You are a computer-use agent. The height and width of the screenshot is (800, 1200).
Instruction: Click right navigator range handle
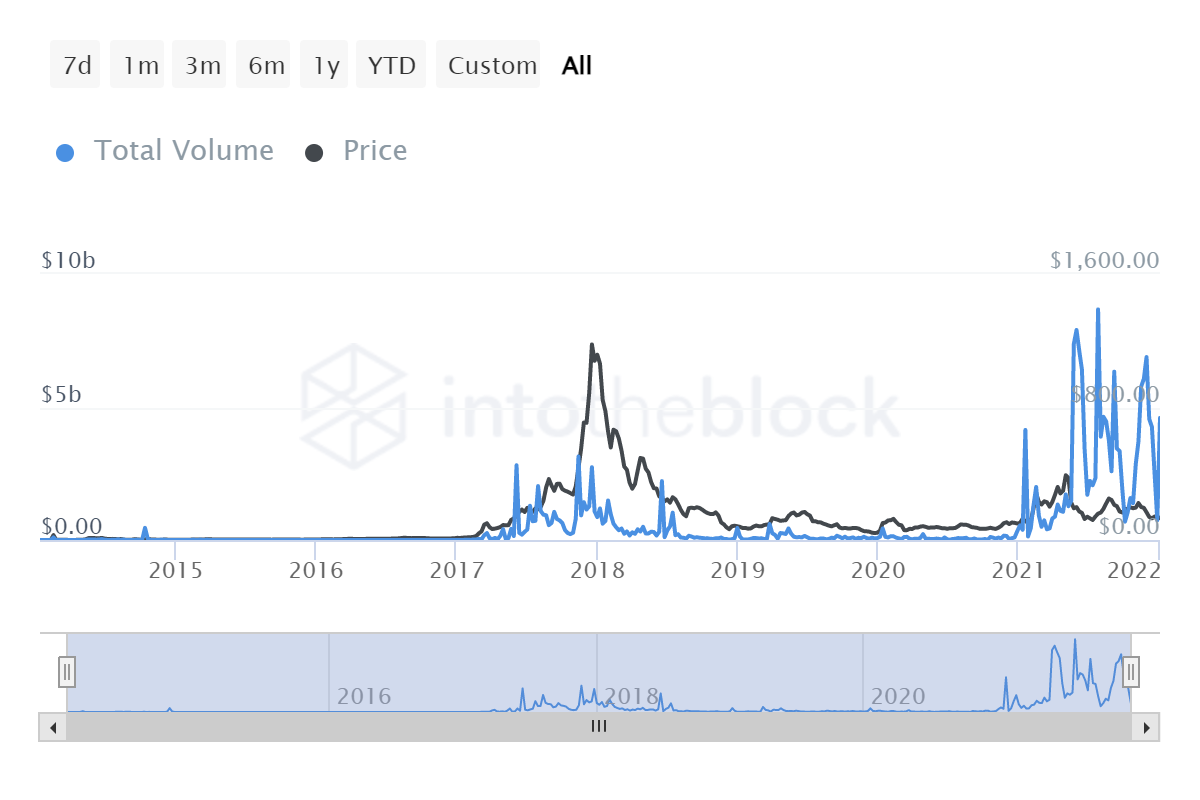tap(1131, 672)
